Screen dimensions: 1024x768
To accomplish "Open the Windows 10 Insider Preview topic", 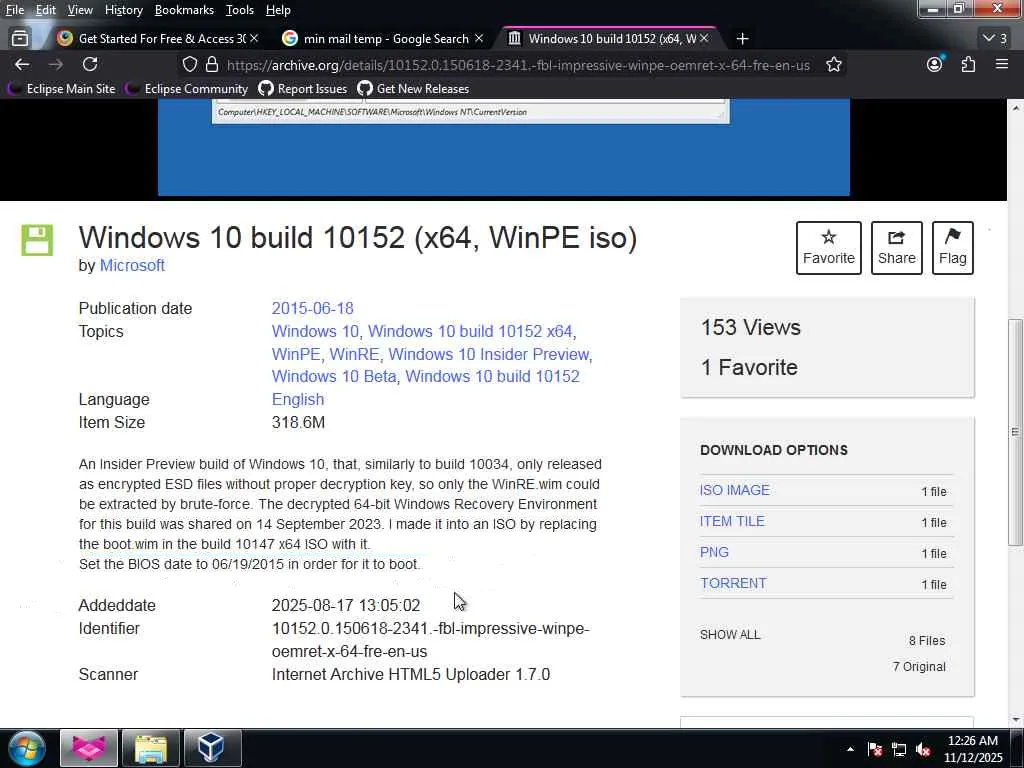I will (x=489, y=354).
